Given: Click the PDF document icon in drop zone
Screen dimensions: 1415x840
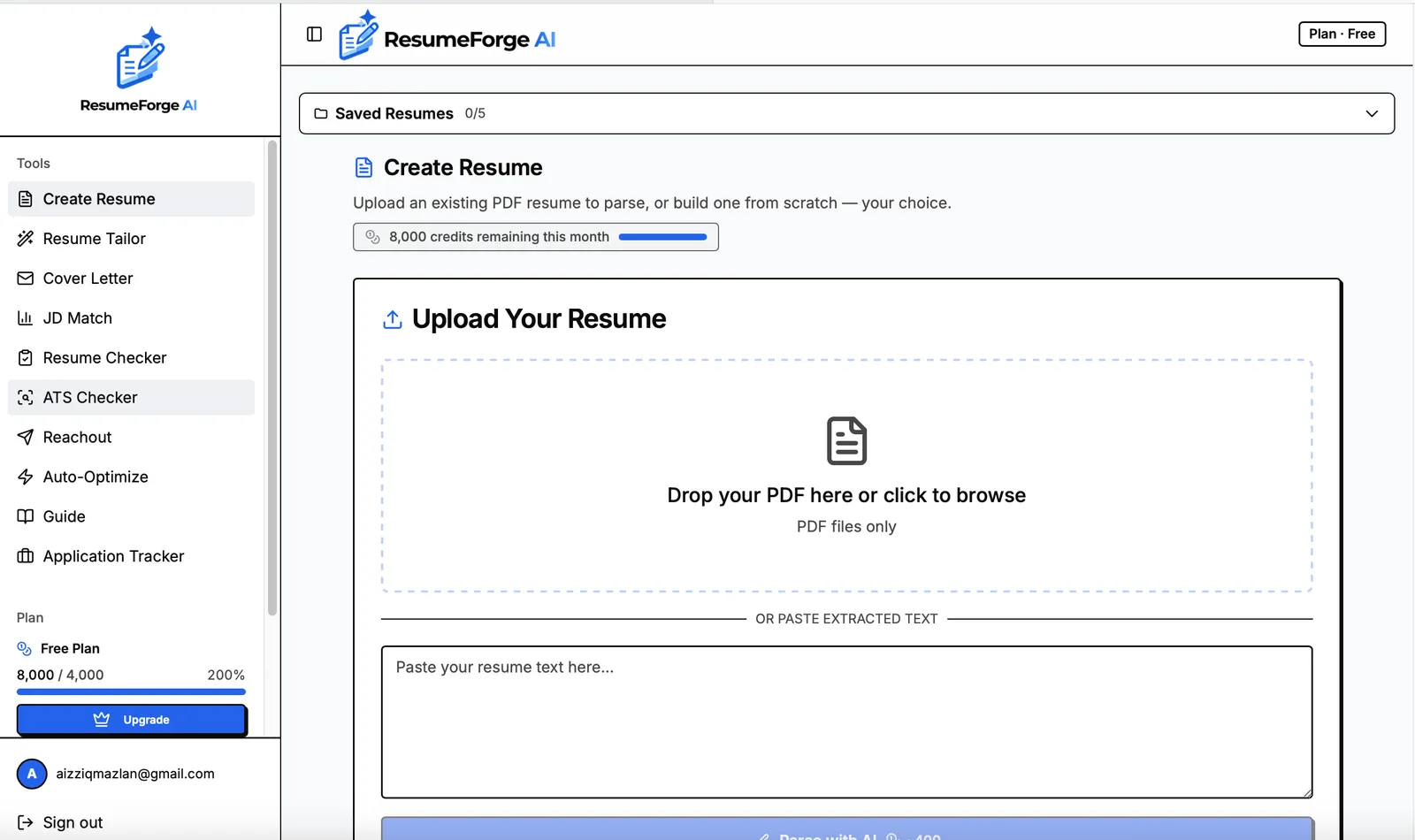Looking at the screenshot, I should click(x=846, y=440).
